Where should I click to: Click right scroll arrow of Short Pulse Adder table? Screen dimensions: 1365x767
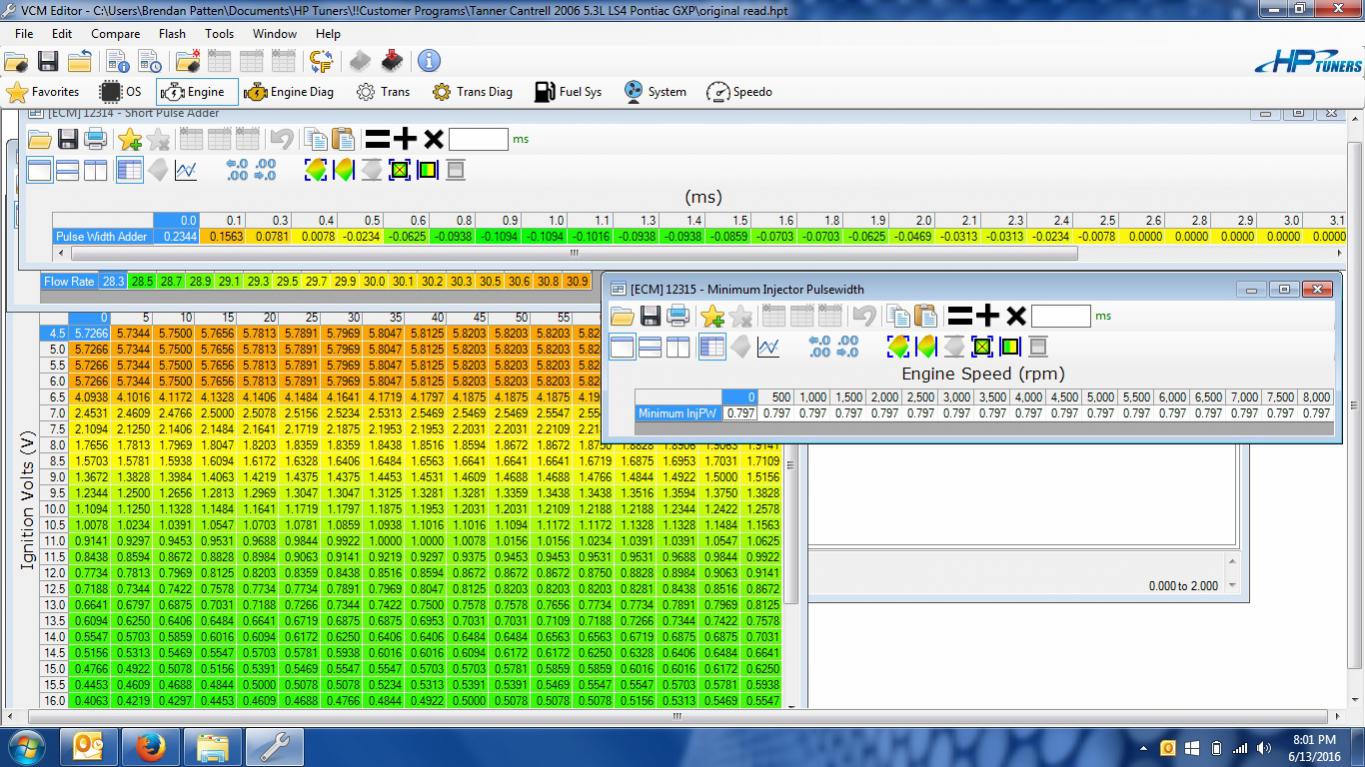click(x=1338, y=253)
